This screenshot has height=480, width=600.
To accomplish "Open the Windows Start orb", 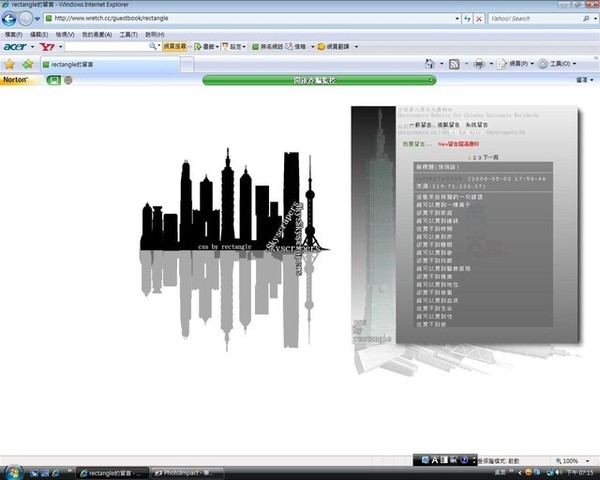I will 13,473.
